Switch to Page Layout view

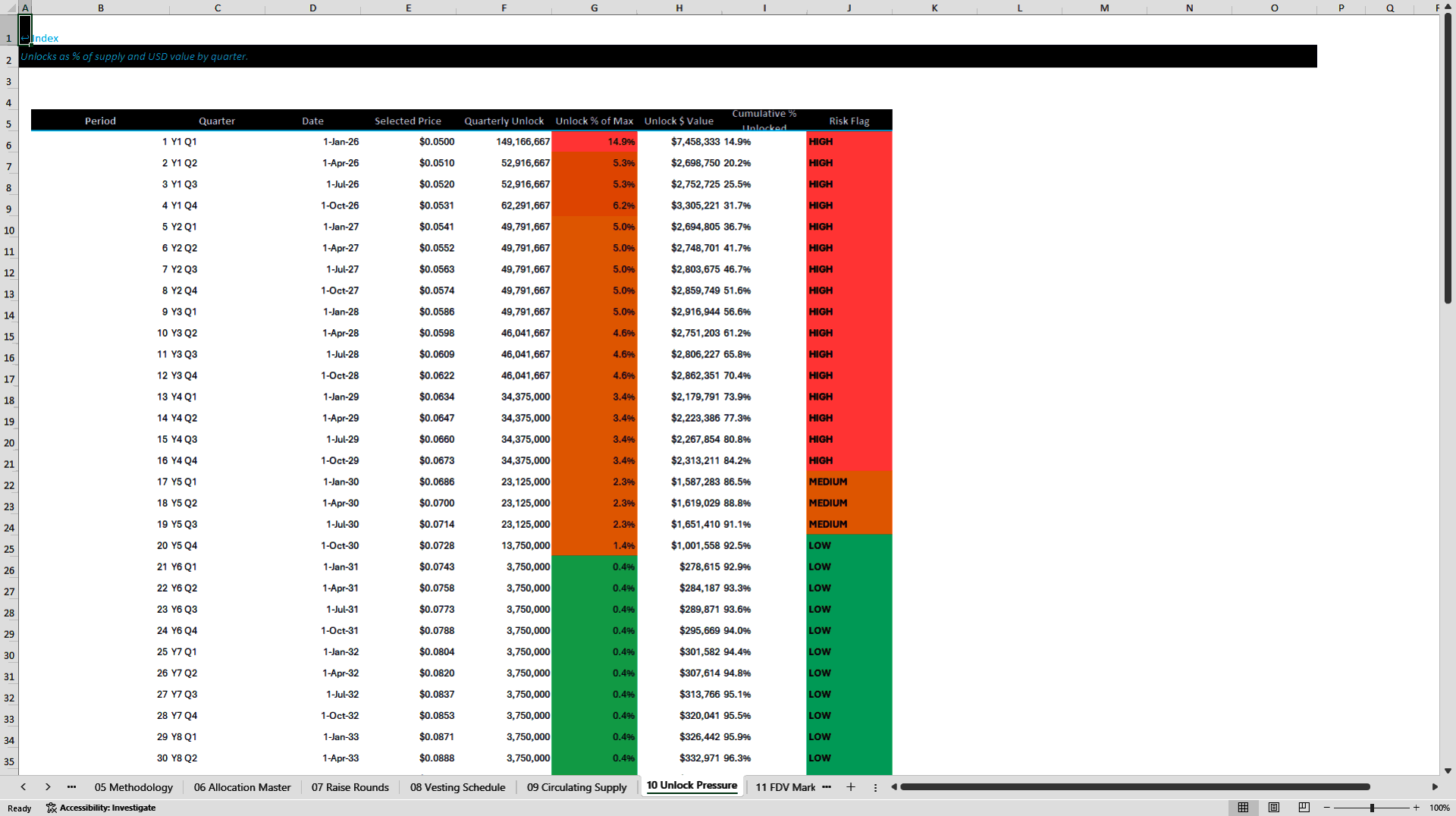[1274, 808]
